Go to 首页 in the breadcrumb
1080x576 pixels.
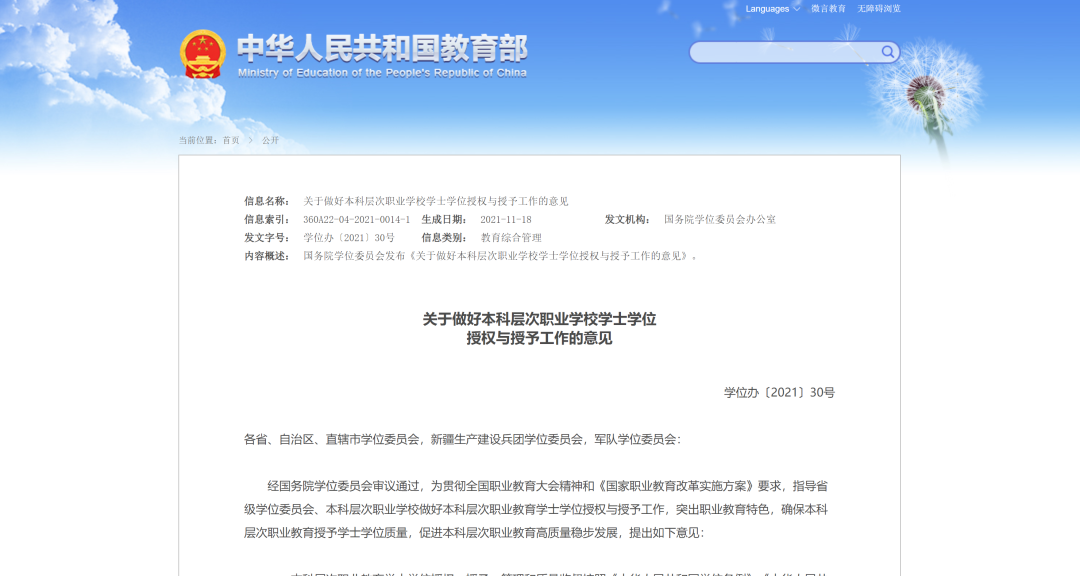(x=231, y=140)
